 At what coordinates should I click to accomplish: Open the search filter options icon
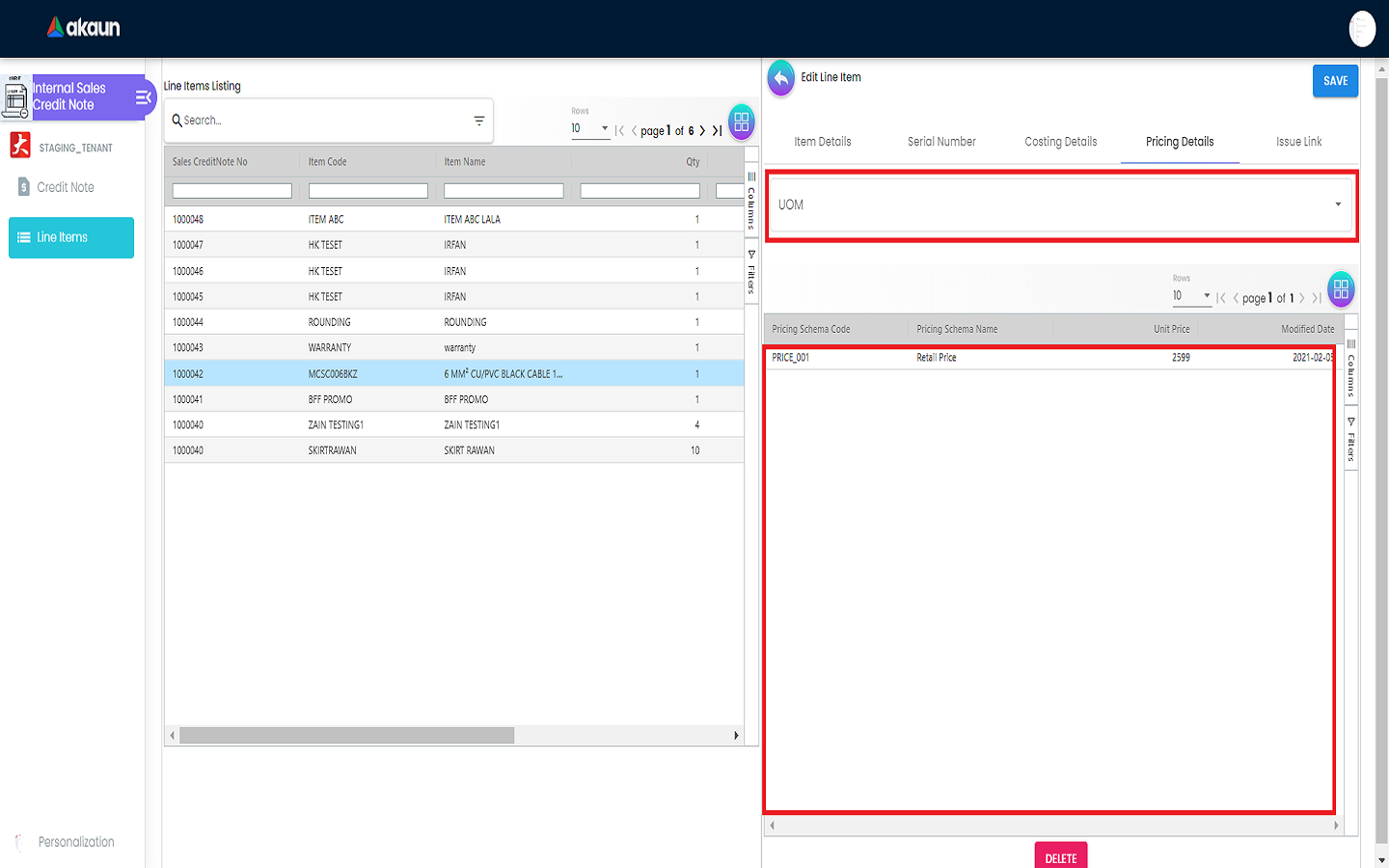click(478, 121)
